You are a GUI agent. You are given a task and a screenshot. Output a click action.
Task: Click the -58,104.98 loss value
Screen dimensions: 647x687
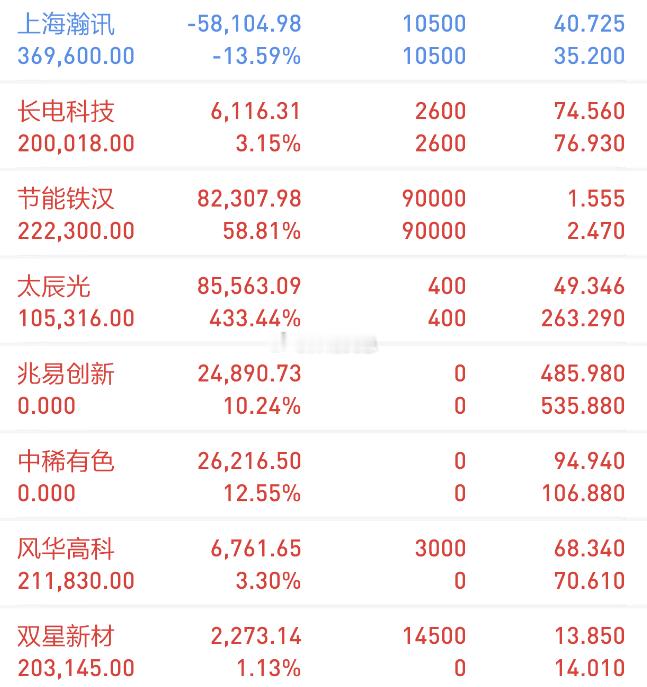[244, 24]
